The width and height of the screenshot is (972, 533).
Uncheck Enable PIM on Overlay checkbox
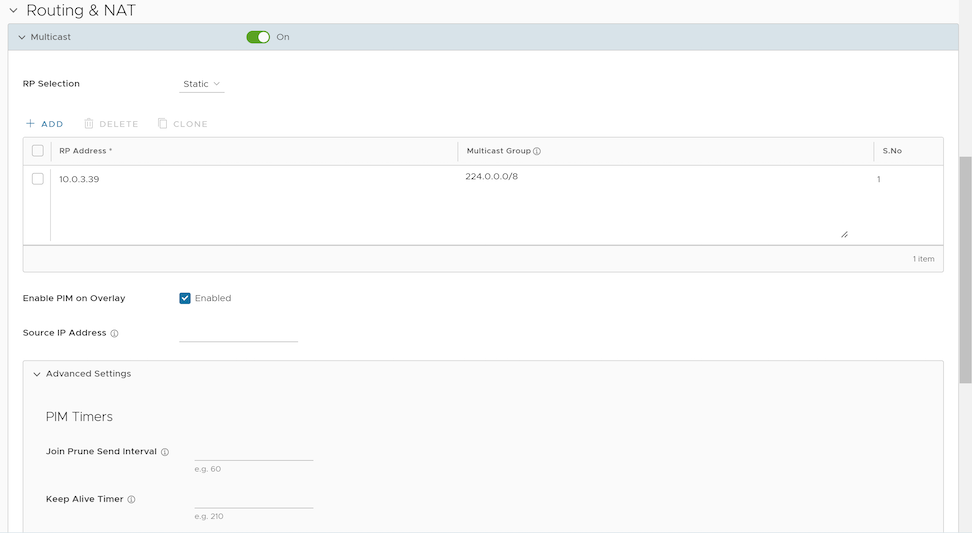point(185,298)
